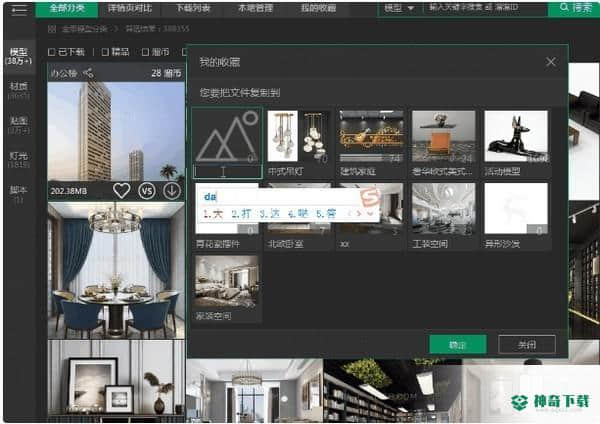The image size is (600, 424).
Task: Select the 活动模型 collection folder
Action: coord(516,144)
